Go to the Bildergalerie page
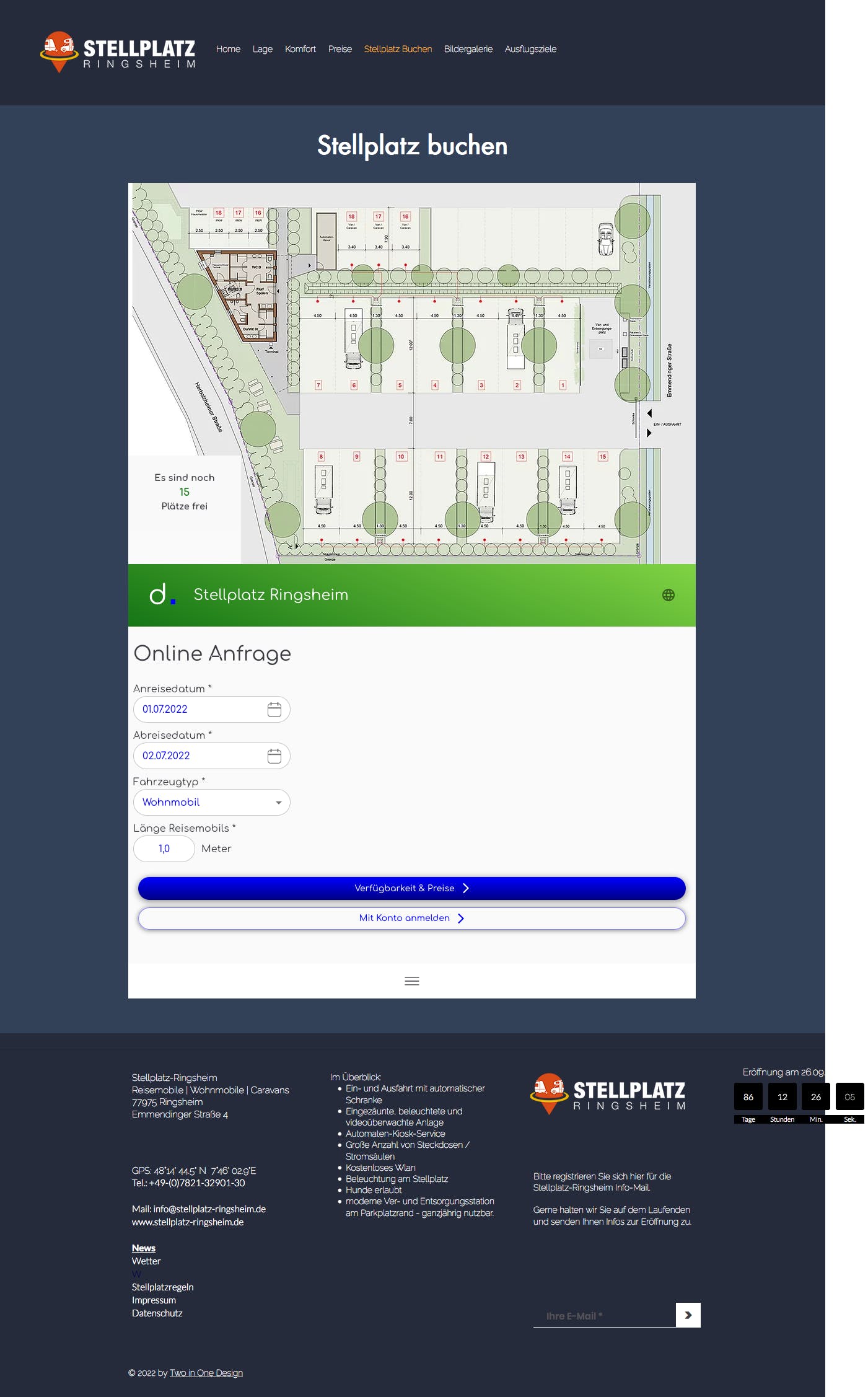This screenshot has height=1397, width=868. (468, 49)
